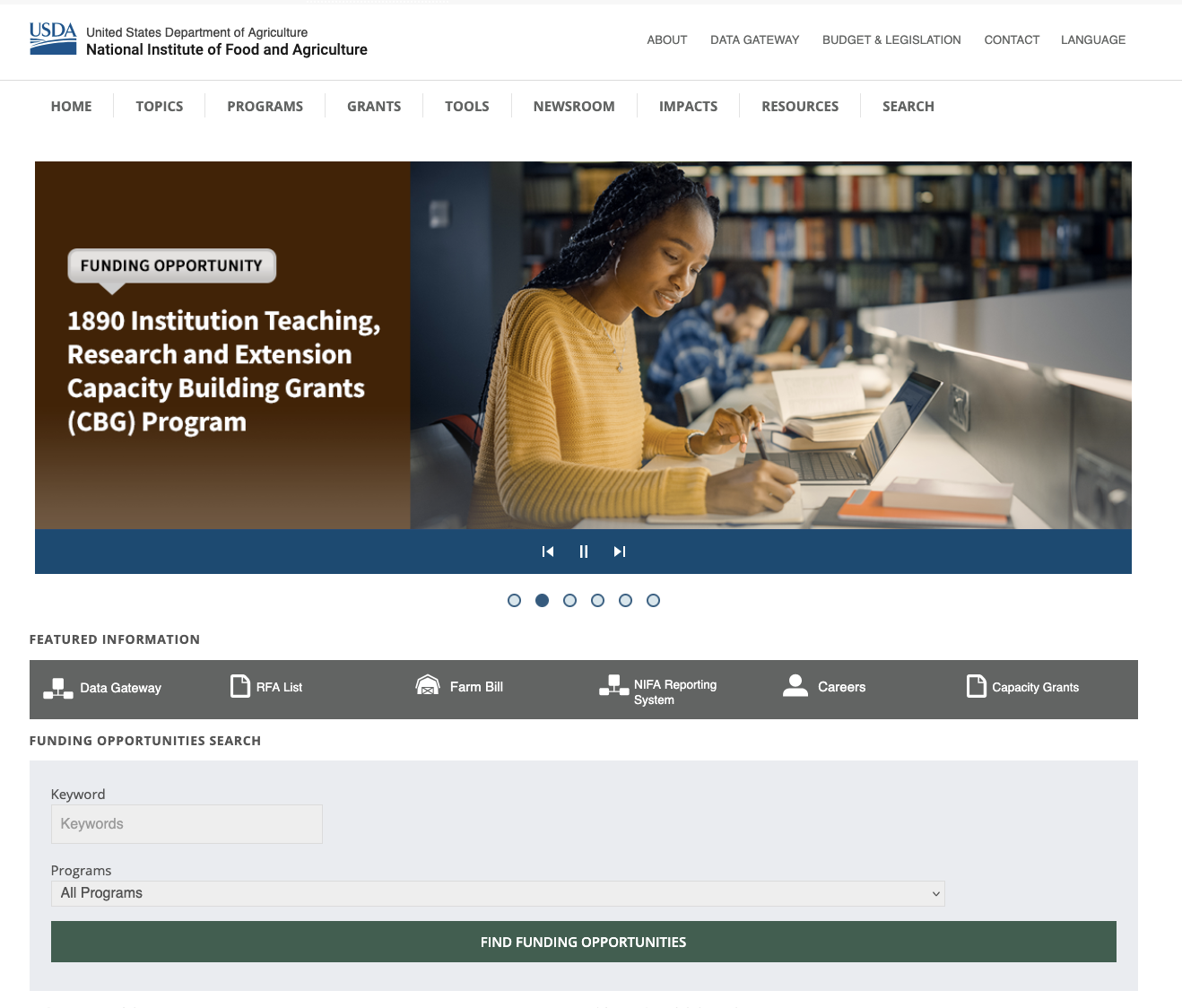Select the first carousel slide dot
The width and height of the screenshot is (1182, 1008).
tap(514, 601)
